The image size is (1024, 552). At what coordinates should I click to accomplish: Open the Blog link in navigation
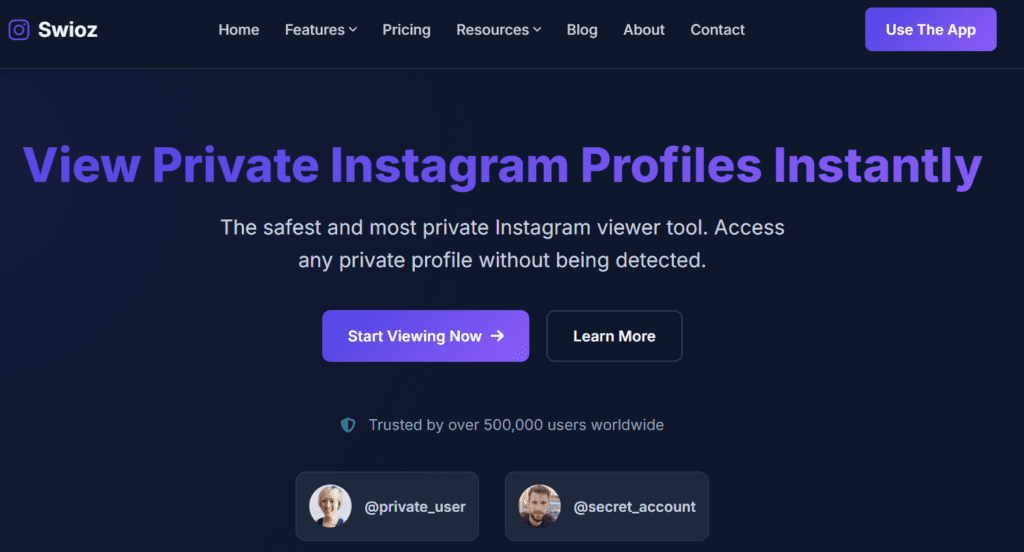click(582, 30)
